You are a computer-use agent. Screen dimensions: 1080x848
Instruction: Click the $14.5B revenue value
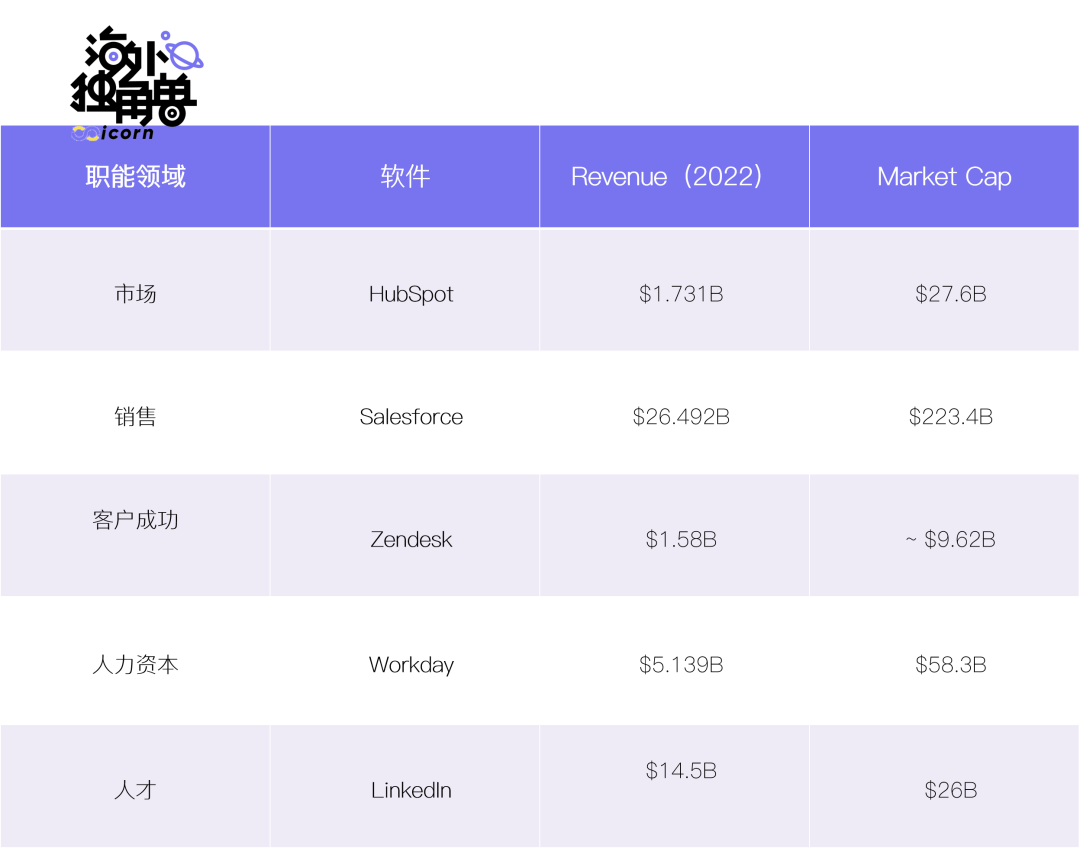(681, 771)
